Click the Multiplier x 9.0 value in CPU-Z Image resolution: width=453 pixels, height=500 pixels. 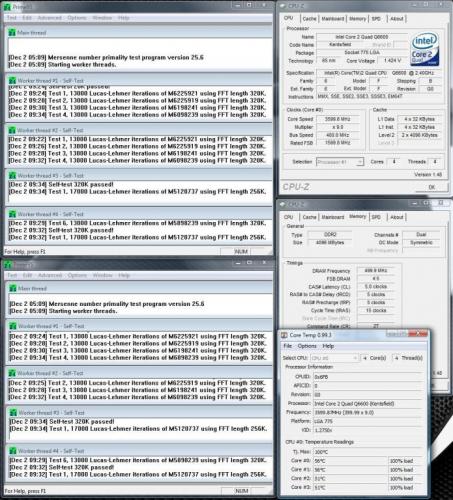tap(337, 127)
